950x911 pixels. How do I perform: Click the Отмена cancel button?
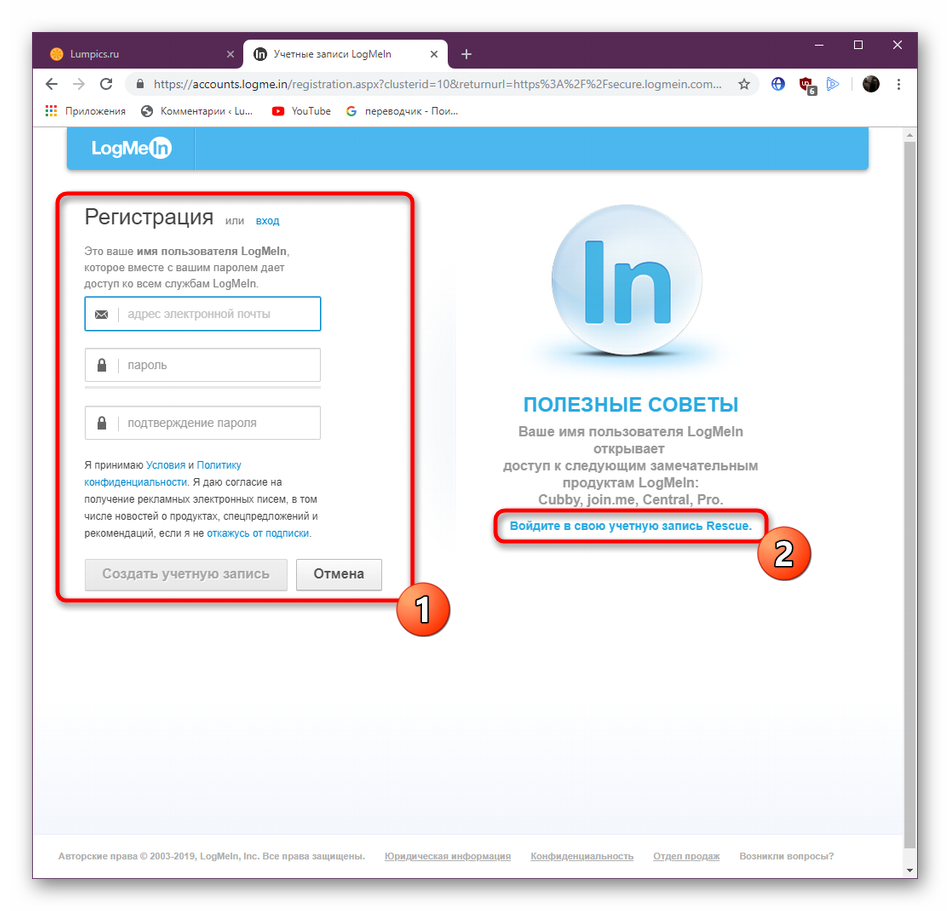pyautogui.click(x=339, y=574)
